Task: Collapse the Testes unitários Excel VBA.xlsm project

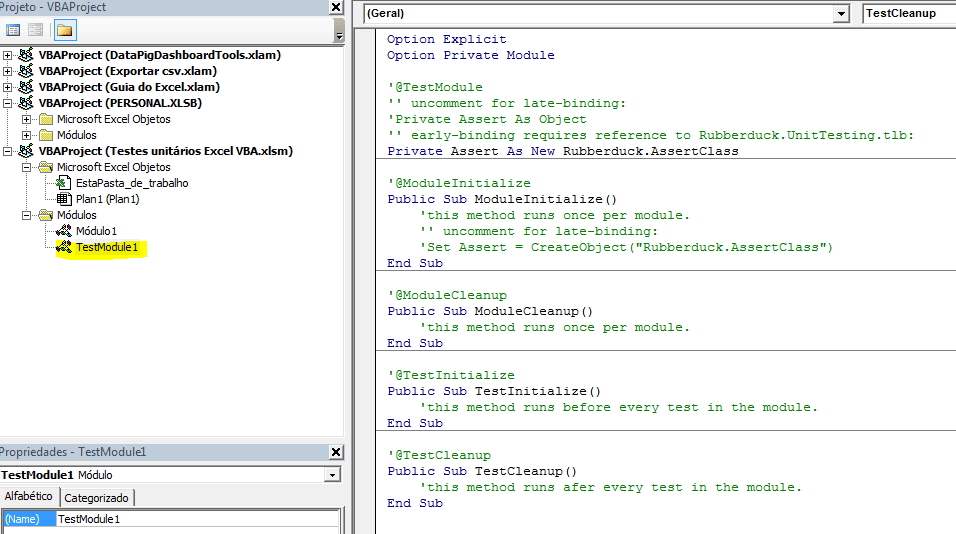Action: point(8,151)
